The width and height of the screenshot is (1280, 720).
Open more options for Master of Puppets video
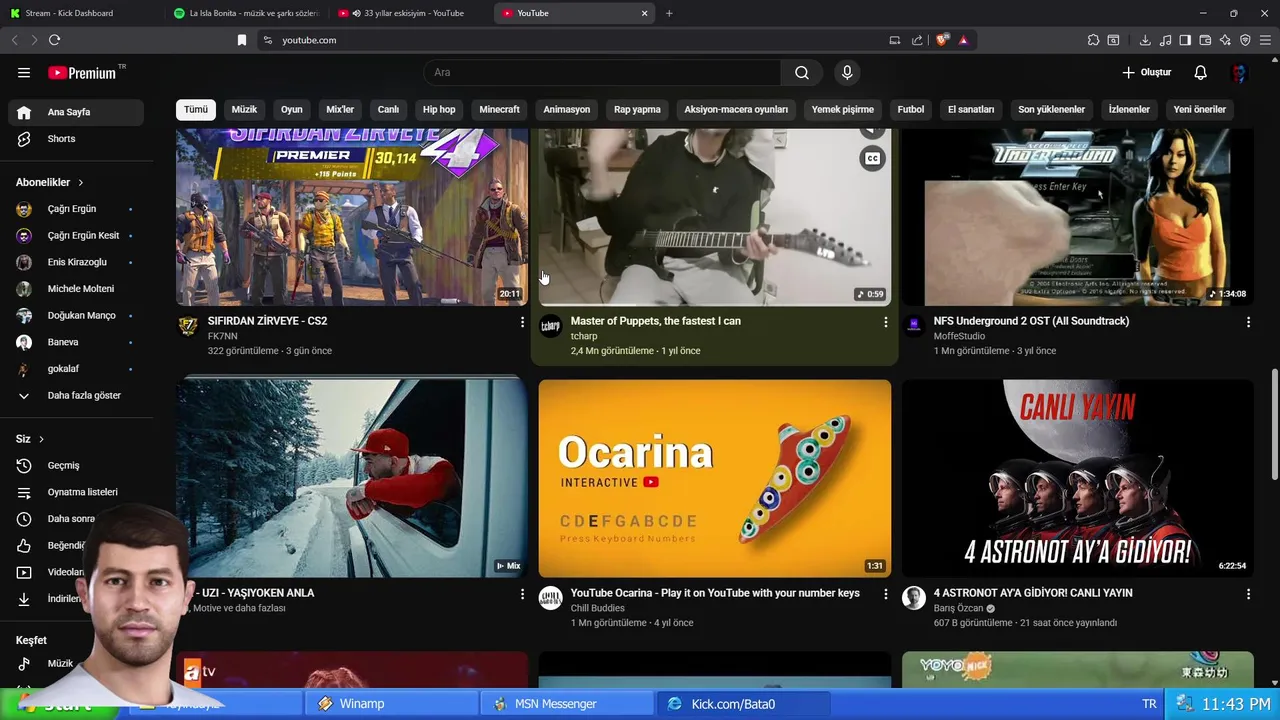point(885,322)
